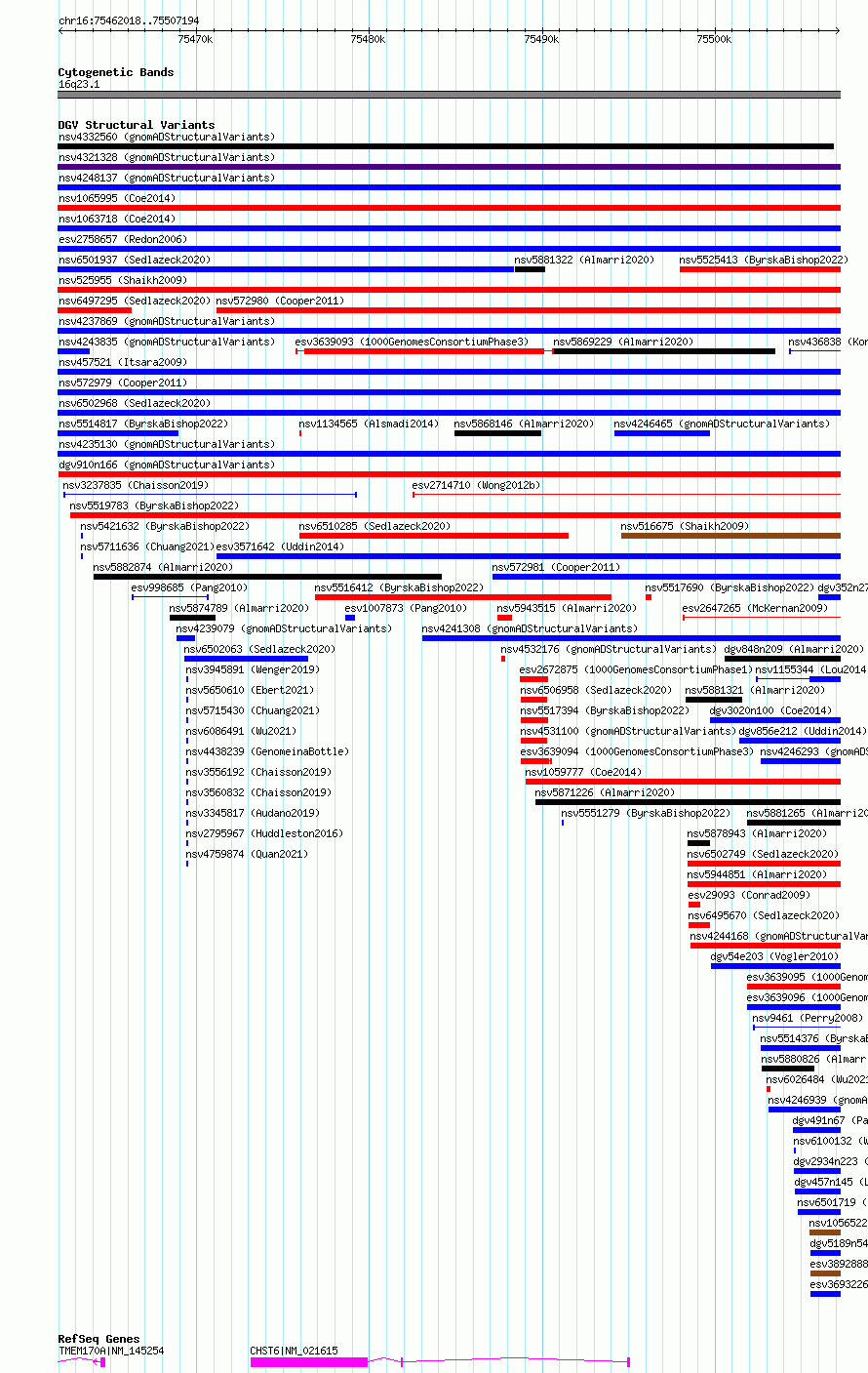The height and width of the screenshot is (1373, 868).
Task: Select nsv5881322 (Almarri2020) label
Action: (x=585, y=260)
